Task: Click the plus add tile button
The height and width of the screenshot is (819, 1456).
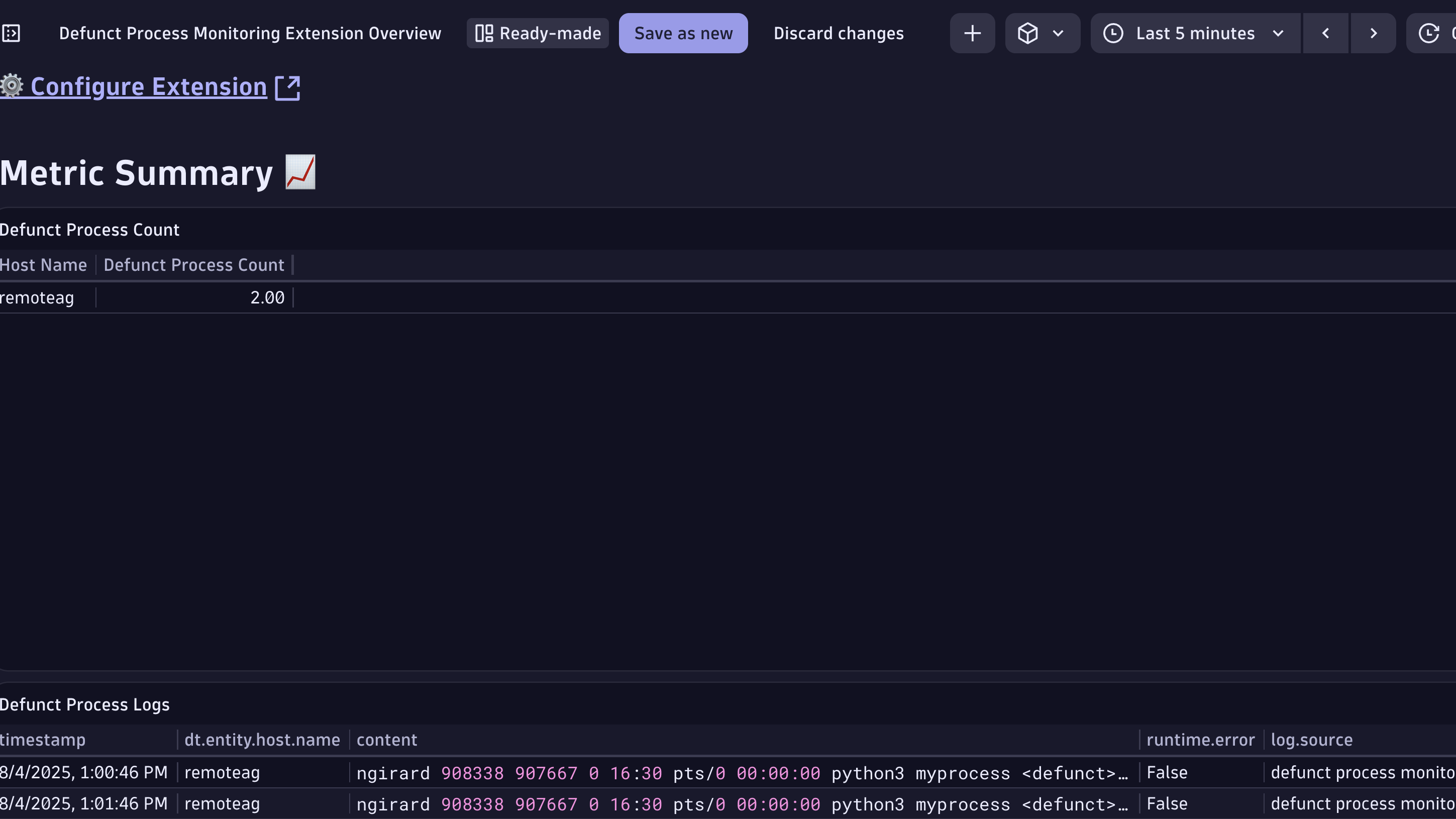Action: 972,33
